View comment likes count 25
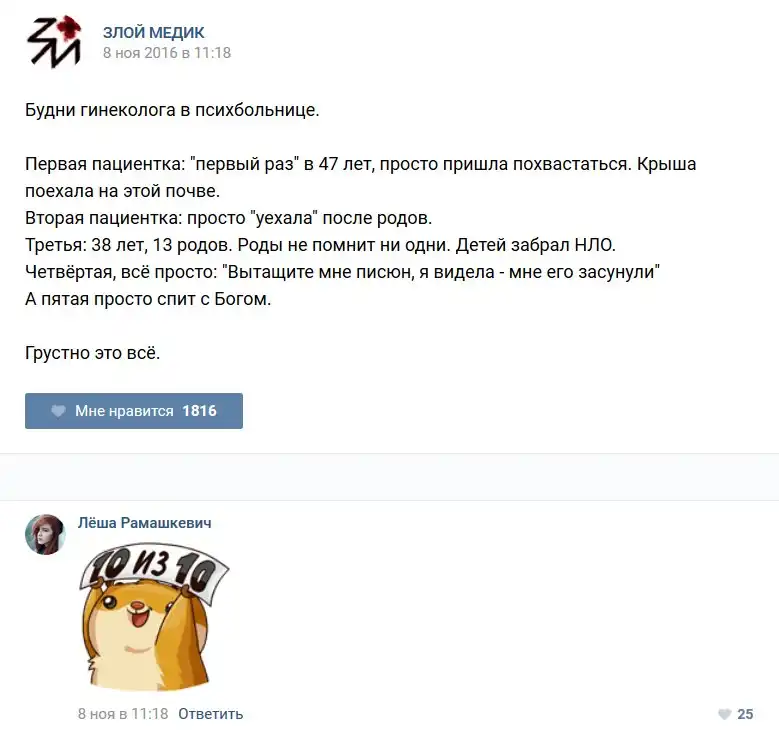This screenshot has width=779, height=730. (745, 714)
